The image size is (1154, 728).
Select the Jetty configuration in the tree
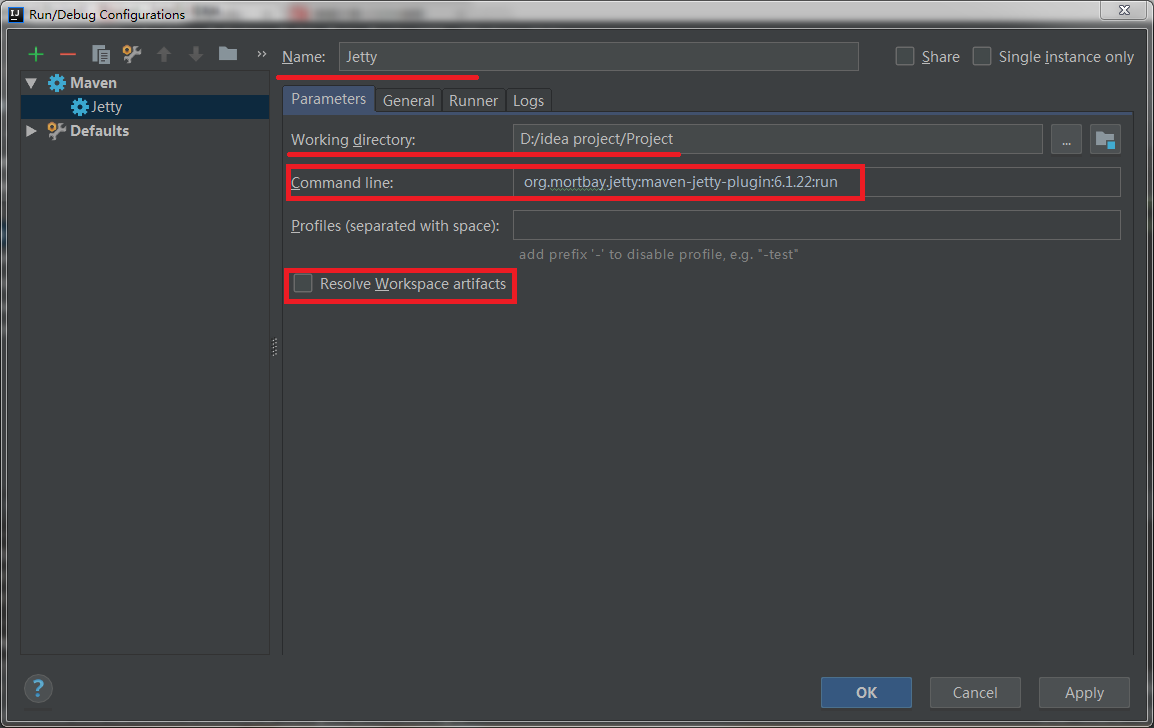[145, 107]
